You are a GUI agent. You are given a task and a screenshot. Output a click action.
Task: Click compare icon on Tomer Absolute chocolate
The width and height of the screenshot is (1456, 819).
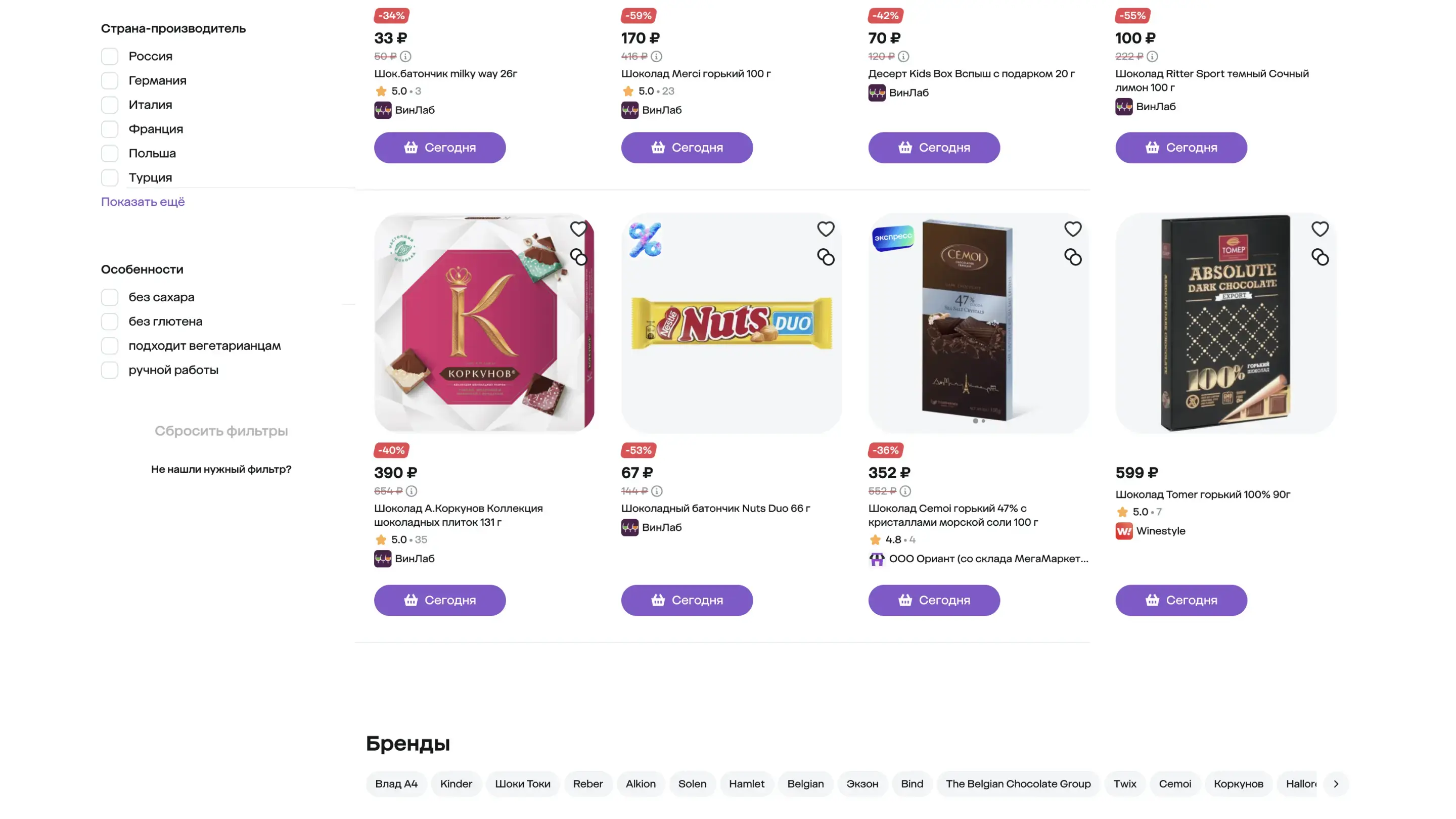tap(1320, 258)
